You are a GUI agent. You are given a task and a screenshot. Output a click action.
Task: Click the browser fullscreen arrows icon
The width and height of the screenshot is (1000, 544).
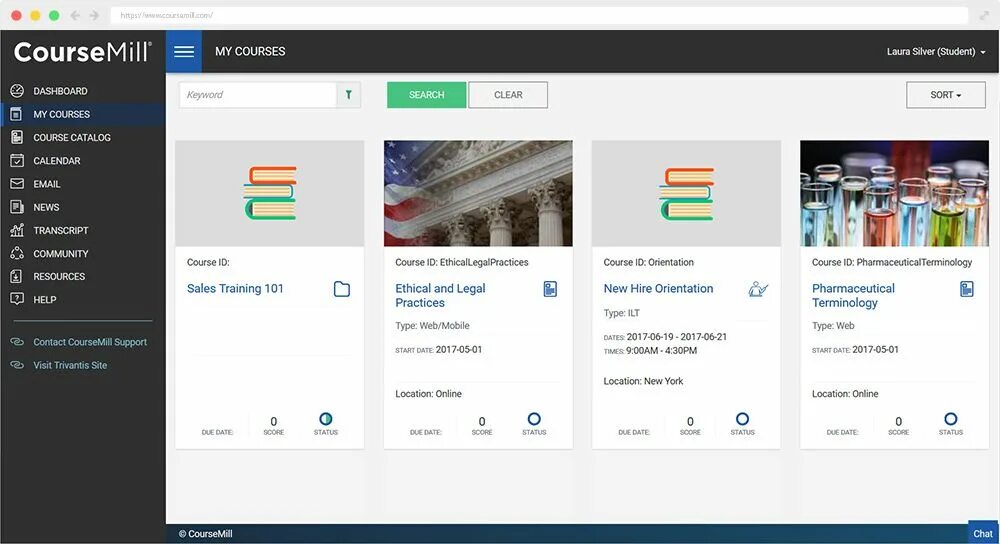984,15
